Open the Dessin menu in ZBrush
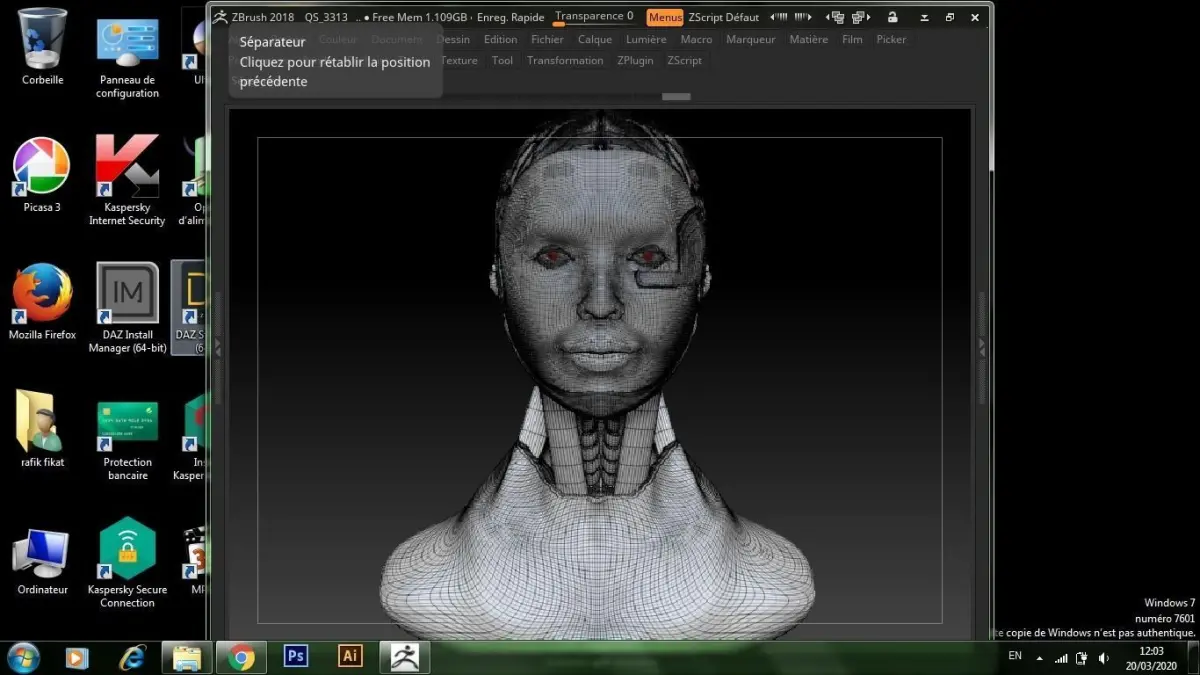 [x=453, y=40]
